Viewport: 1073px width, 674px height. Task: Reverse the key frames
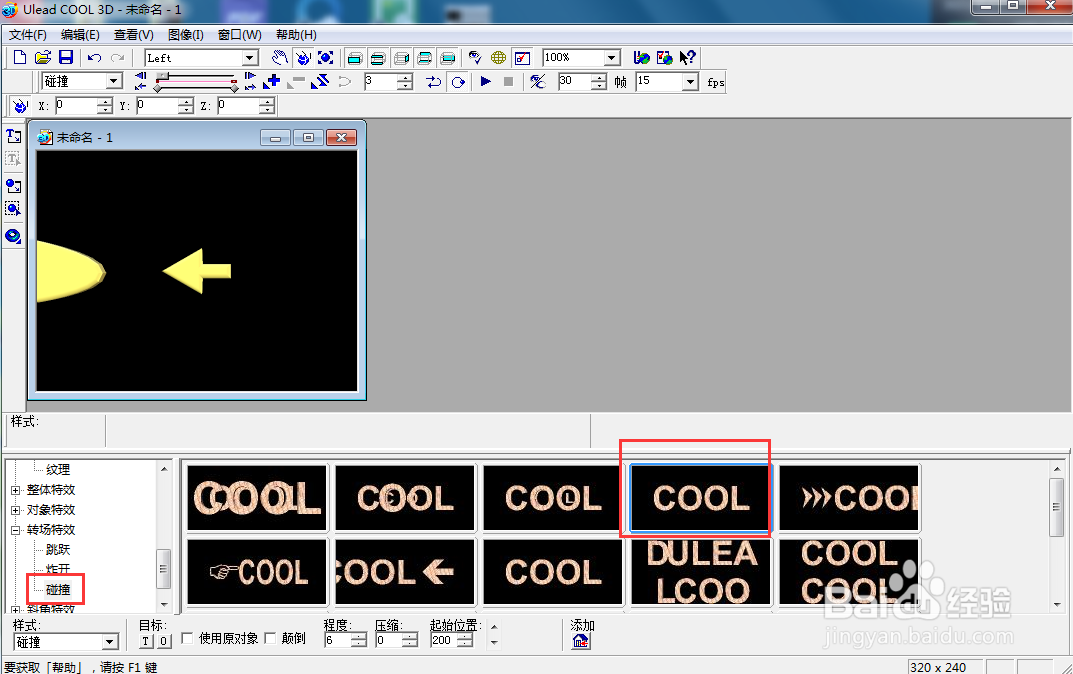point(320,81)
